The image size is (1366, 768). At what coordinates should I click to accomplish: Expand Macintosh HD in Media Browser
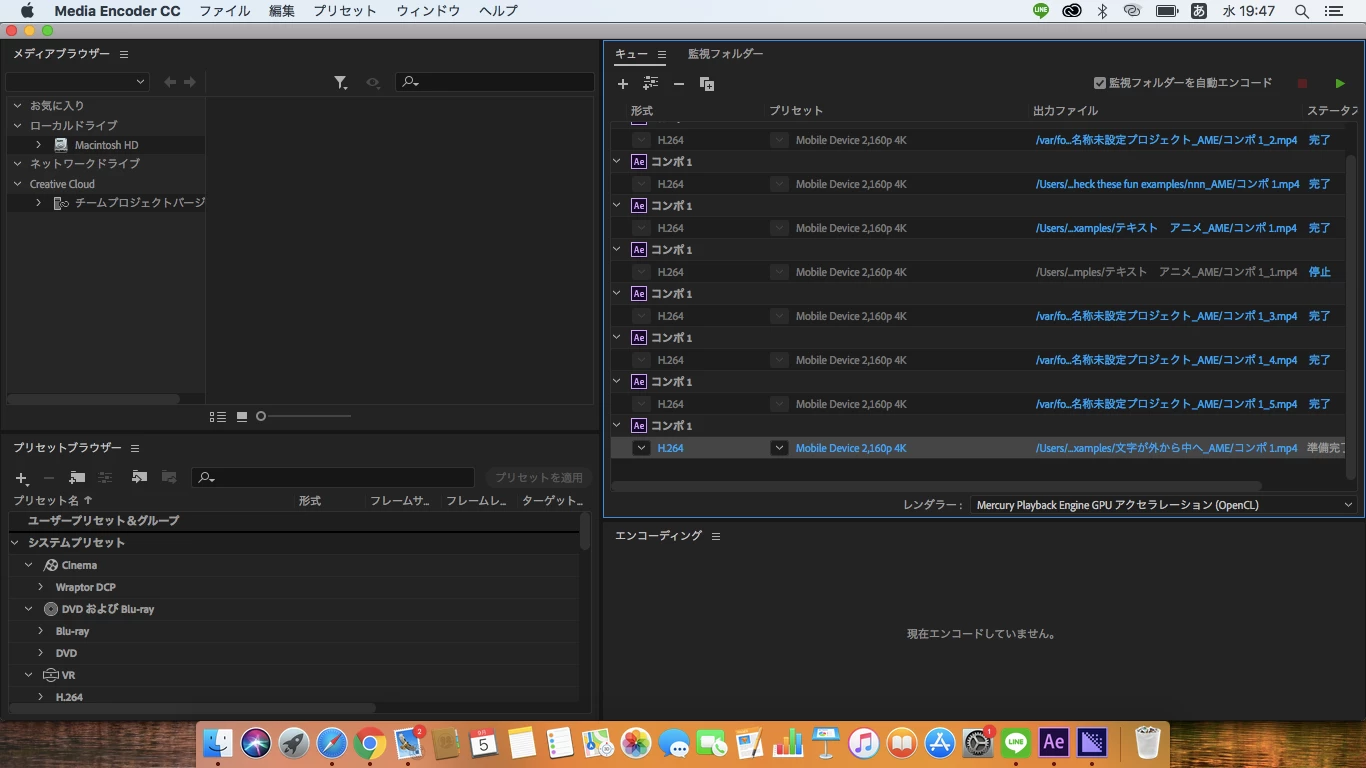(38, 145)
